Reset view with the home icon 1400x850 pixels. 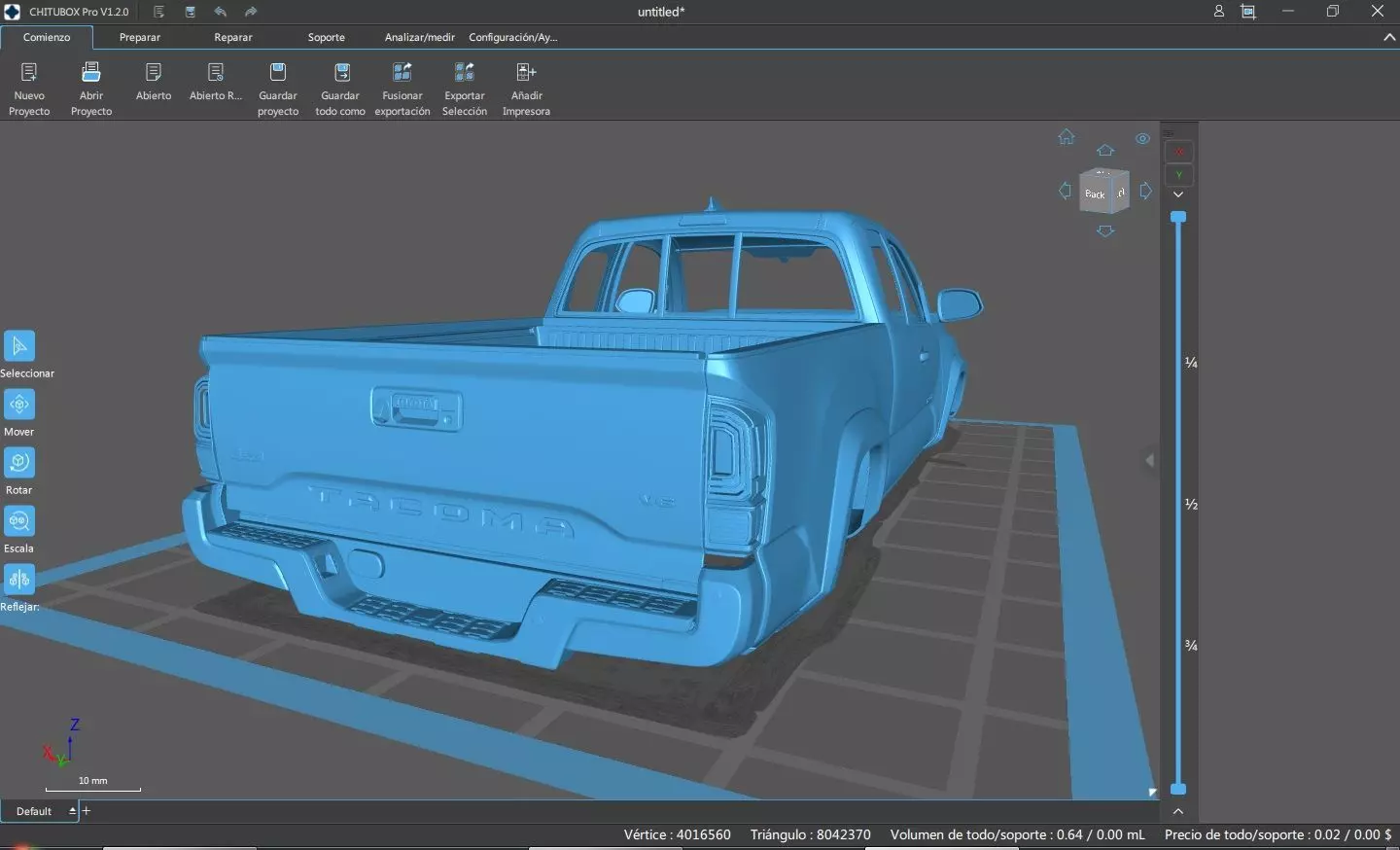(x=1067, y=137)
